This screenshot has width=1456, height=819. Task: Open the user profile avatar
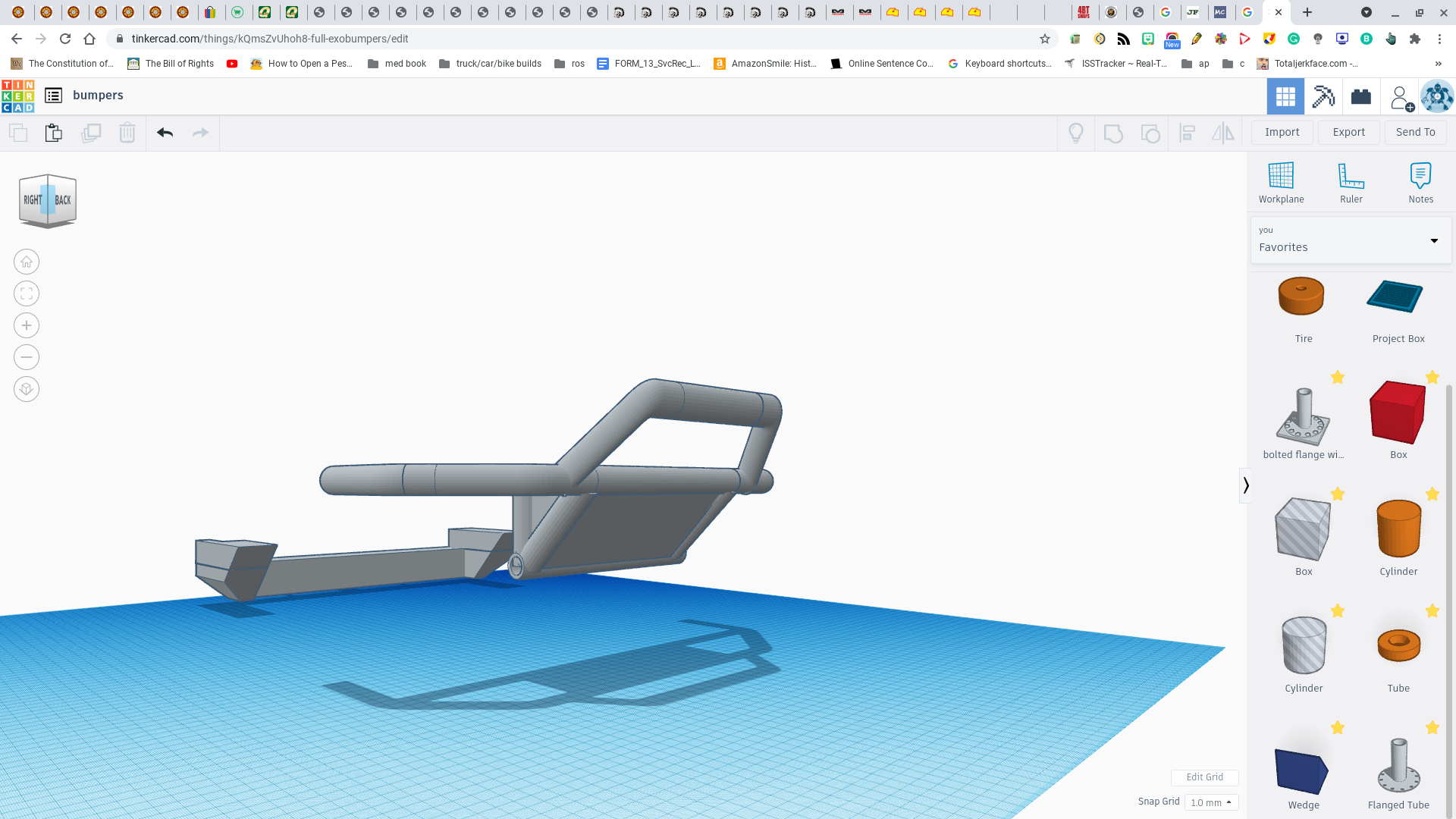coord(1437,96)
